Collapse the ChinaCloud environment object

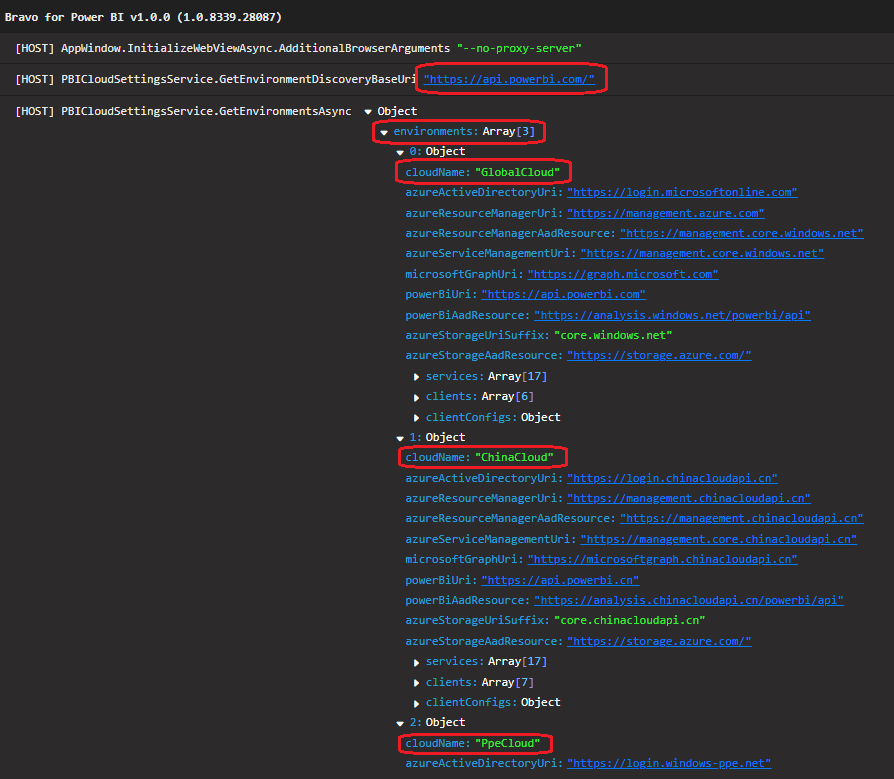[x=400, y=437]
